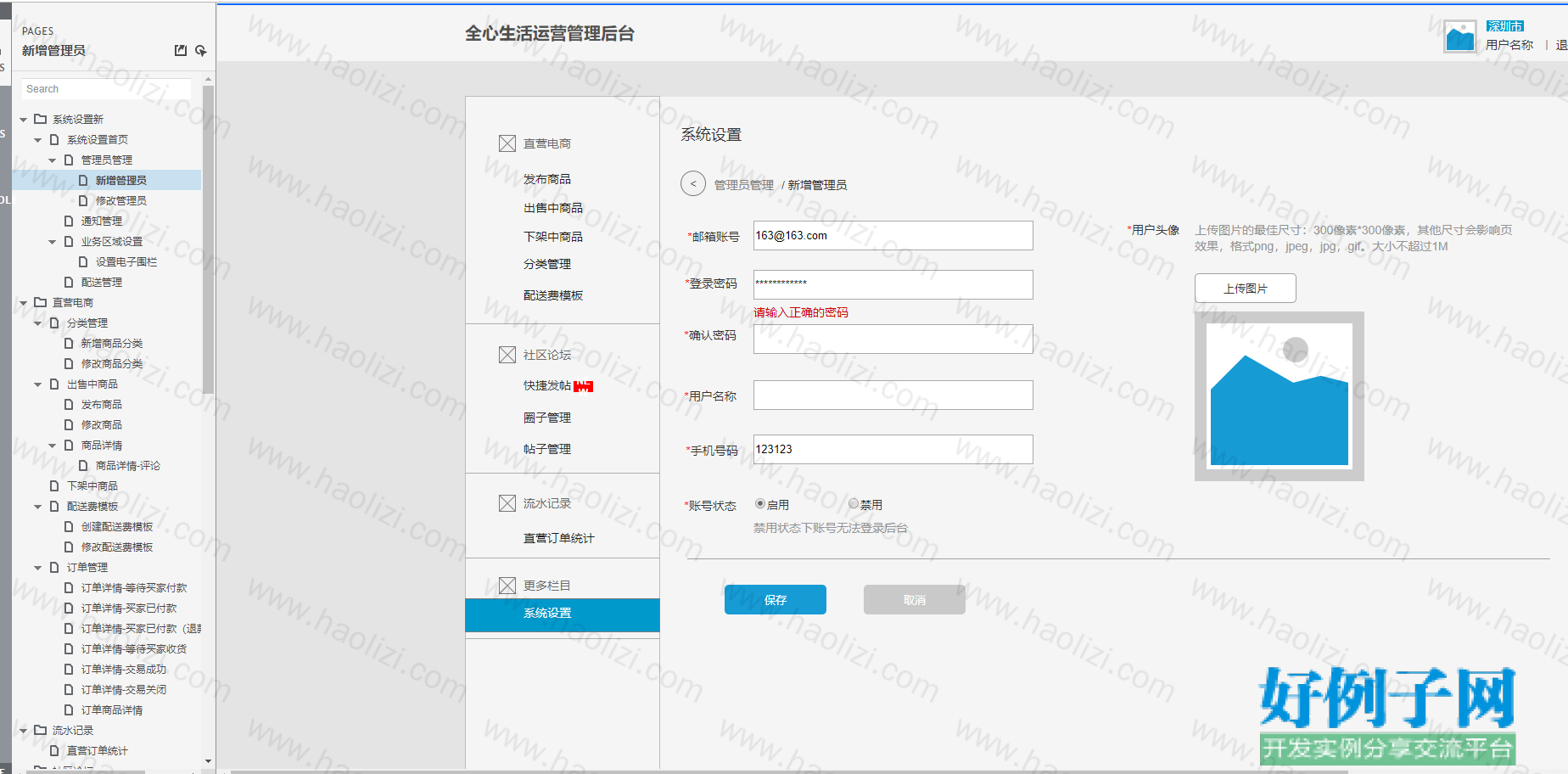1568x774 pixels.
Task: Open 发布商品 in the side menu
Action: tap(547, 179)
